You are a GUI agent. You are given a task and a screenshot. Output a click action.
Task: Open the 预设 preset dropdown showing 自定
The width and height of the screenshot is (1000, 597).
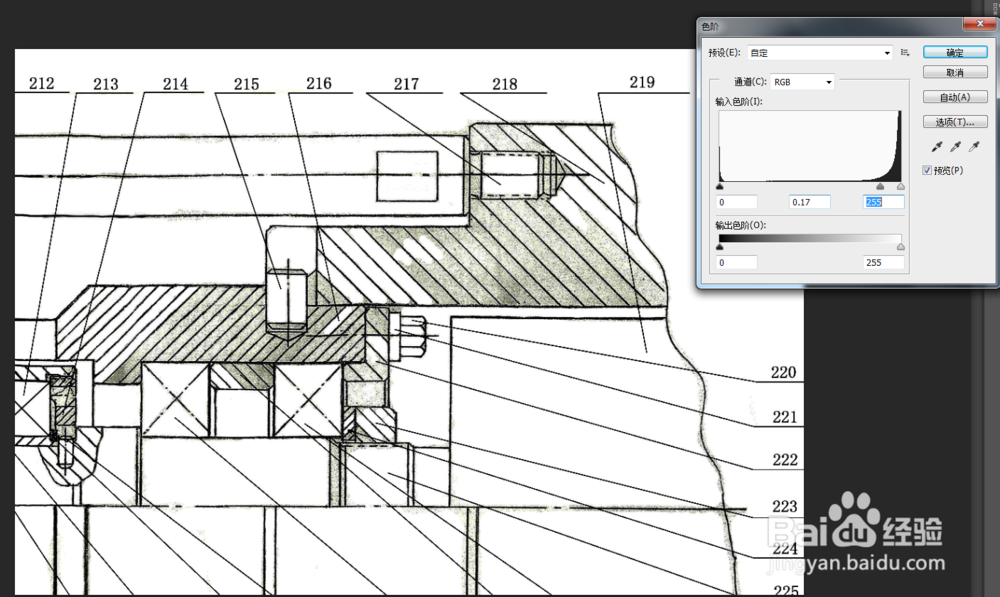pyautogui.click(x=820, y=53)
